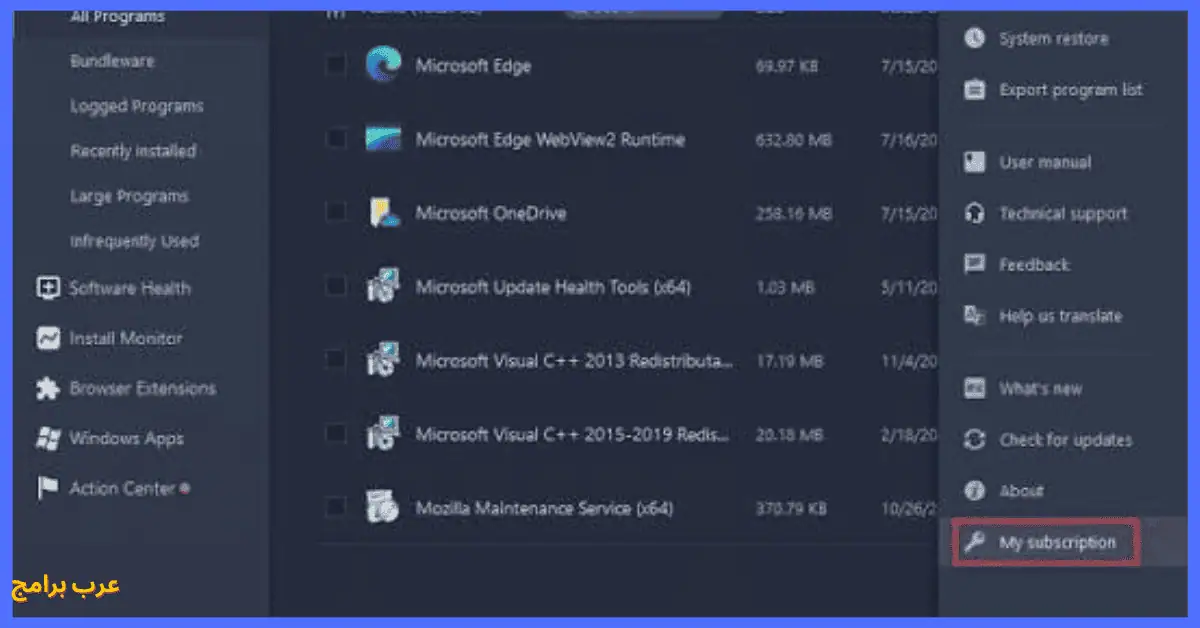Screen dimensions: 1200x628
Task: Click the Microsoft OneDrive program icon
Action: pos(382,213)
